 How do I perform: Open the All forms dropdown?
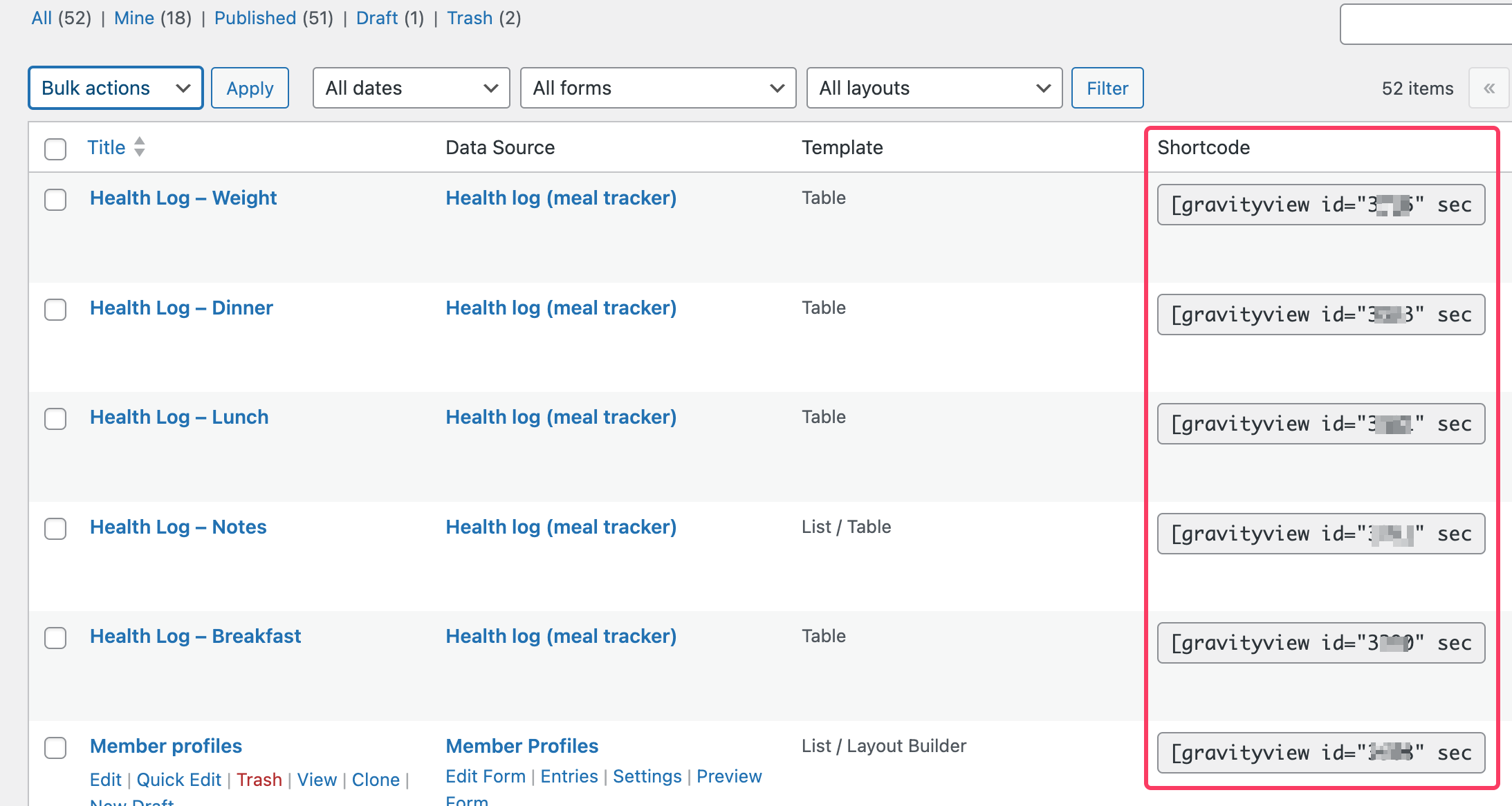658,88
